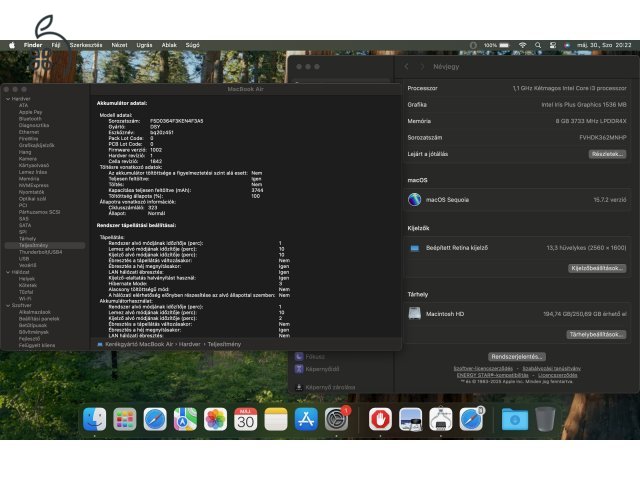Image resolution: width=640 pixels, height=480 pixels.
Task: Open the red stop-hand AdBlock app
Action: click(380, 419)
